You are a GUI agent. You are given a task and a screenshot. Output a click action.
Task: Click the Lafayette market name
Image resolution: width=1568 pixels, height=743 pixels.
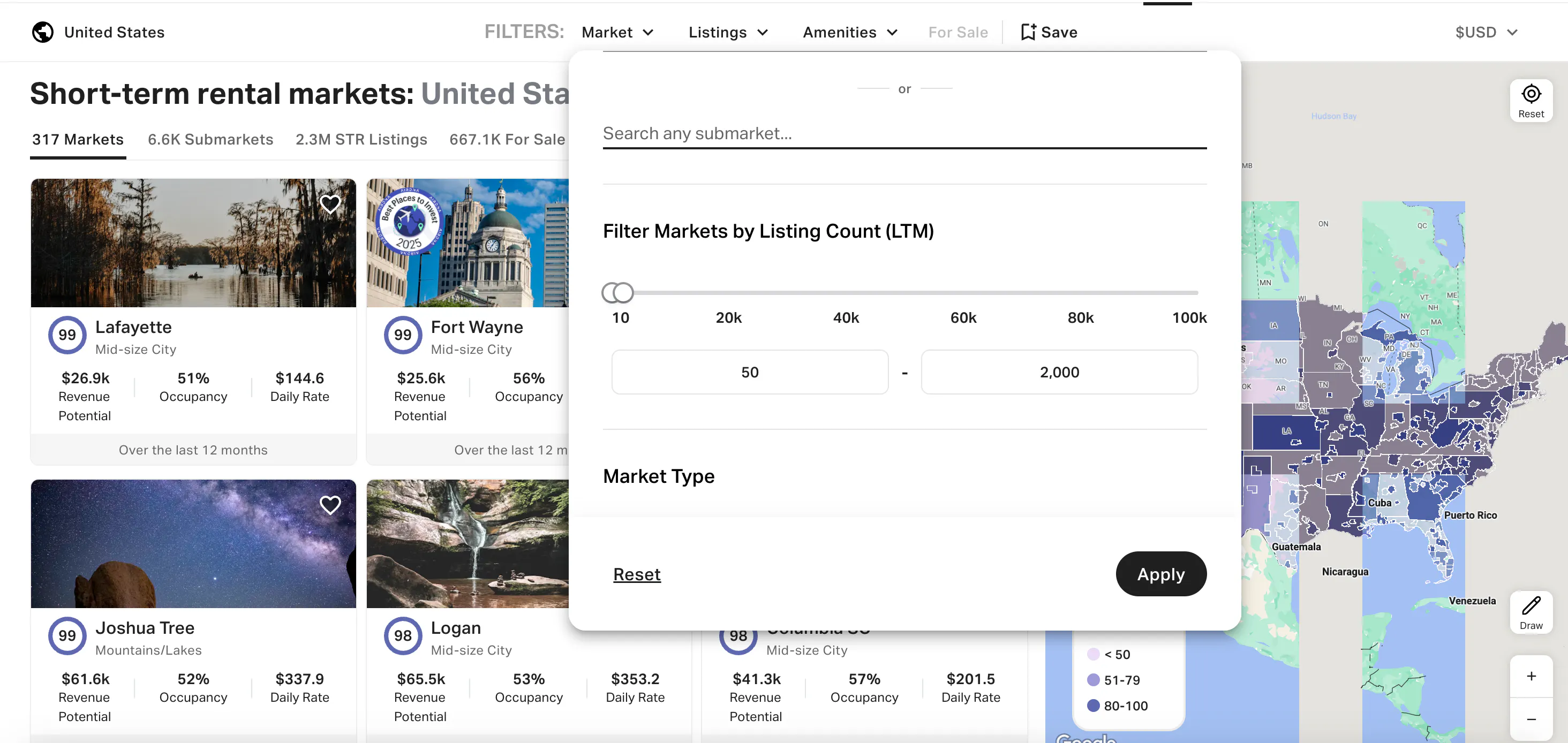[x=133, y=328]
